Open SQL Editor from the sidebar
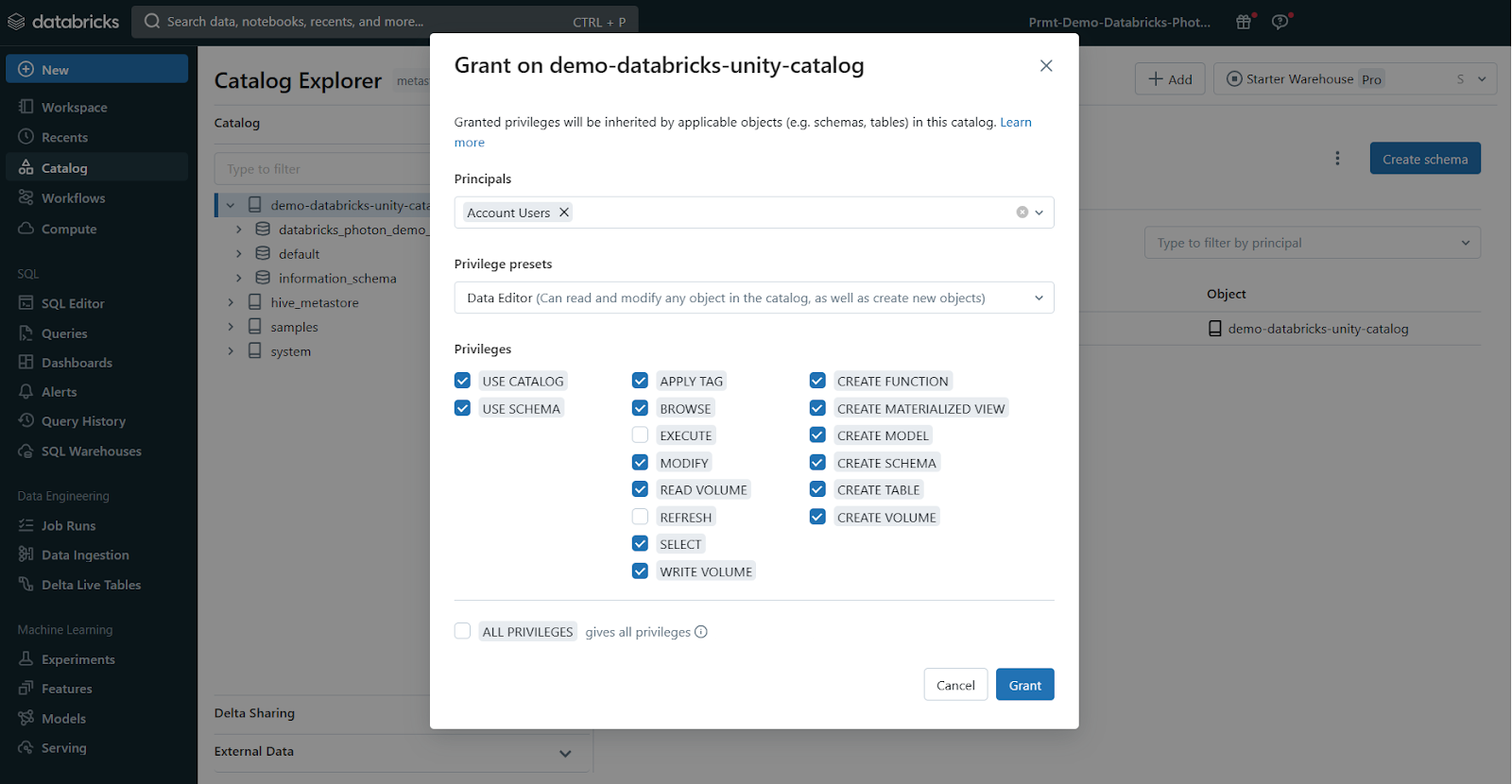 point(97,303)
